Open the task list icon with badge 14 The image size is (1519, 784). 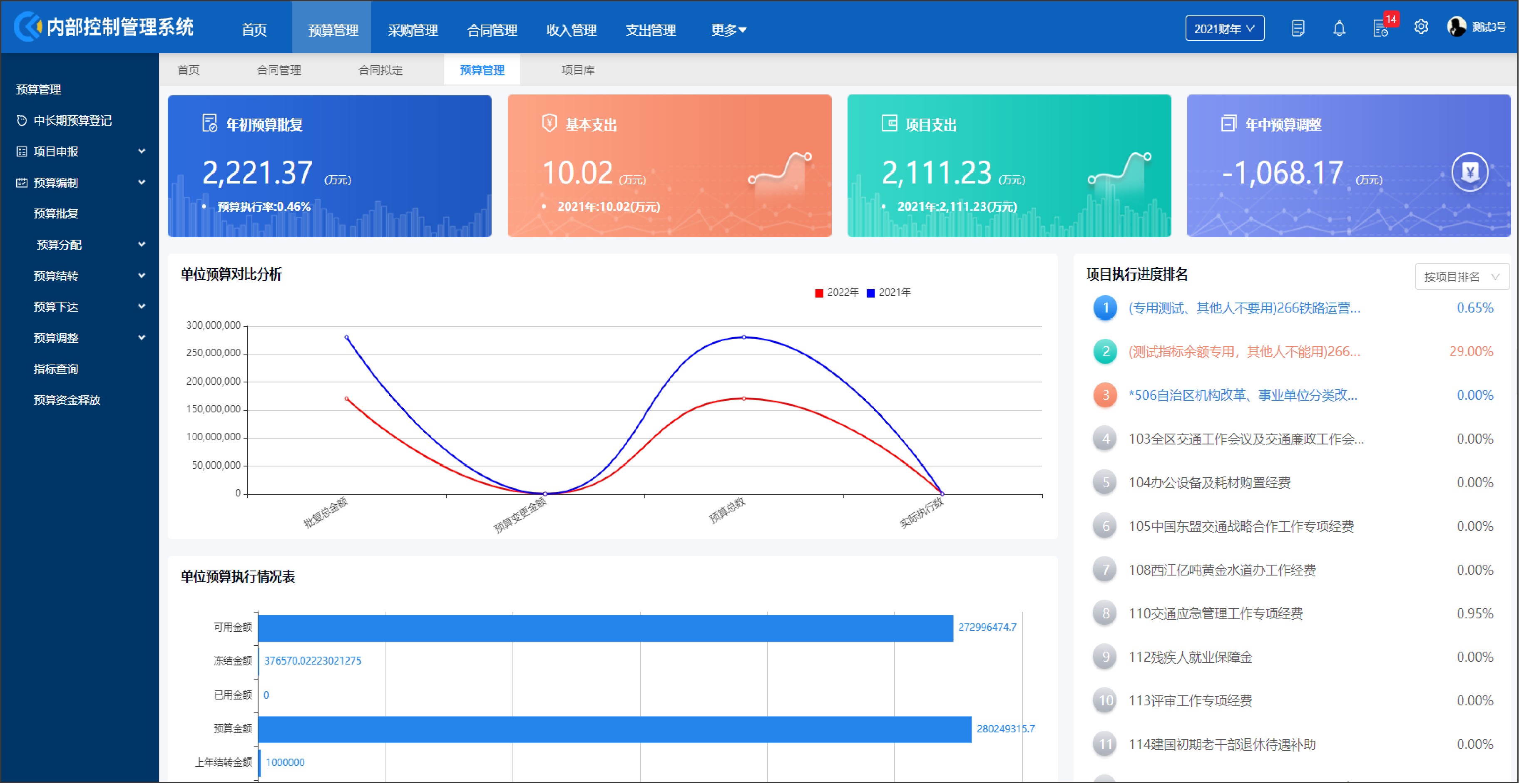tap(1381, 28)
